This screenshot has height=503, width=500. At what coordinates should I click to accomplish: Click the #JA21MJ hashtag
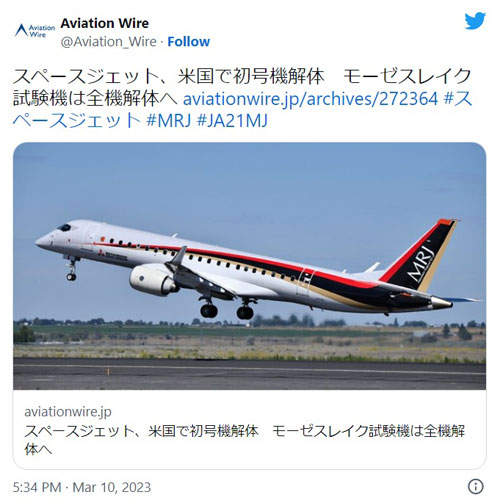point(232,120)
